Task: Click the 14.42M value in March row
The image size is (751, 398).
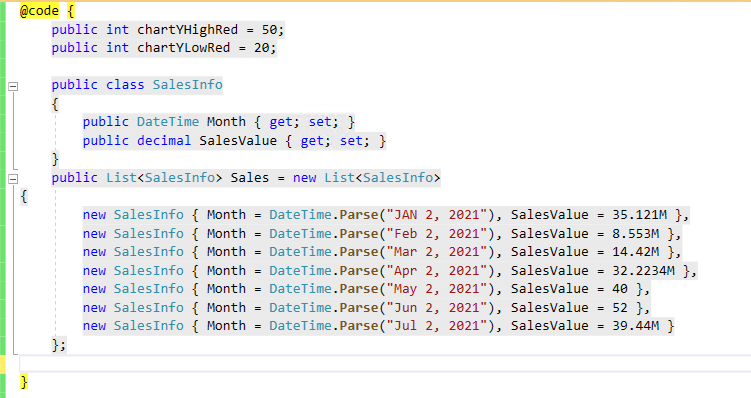Action: point(636,252)
